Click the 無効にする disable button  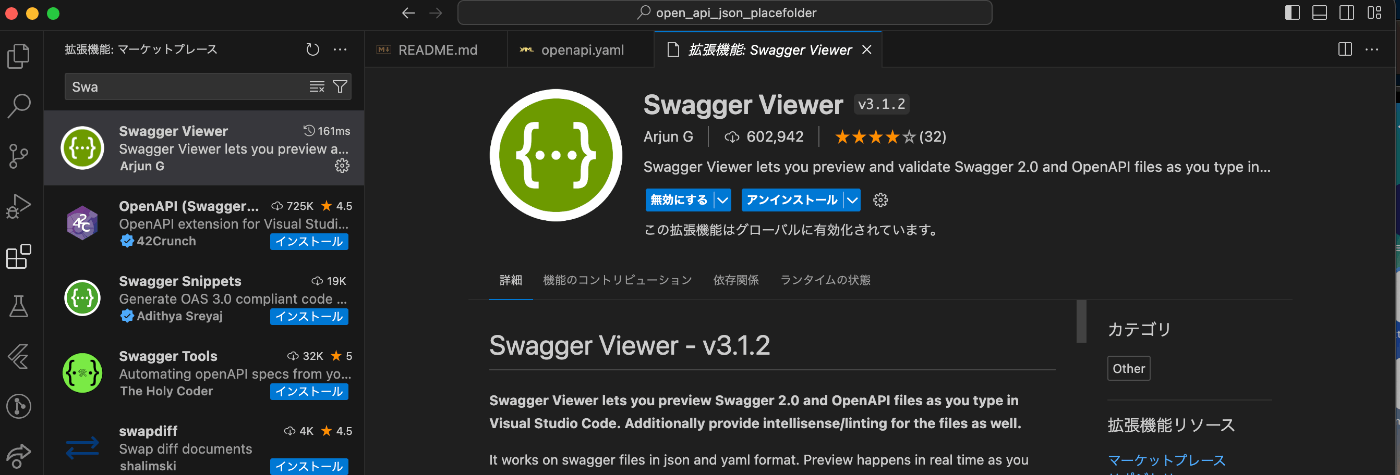679,200
